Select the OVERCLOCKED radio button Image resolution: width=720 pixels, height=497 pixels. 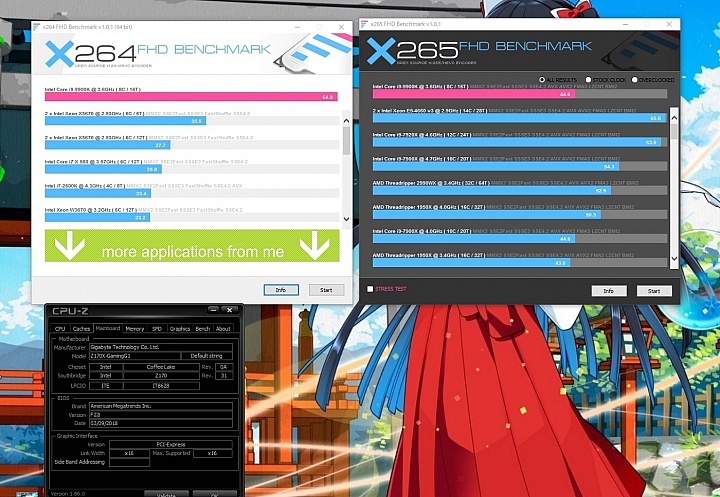pyautogui.click(x=635, y=79)
